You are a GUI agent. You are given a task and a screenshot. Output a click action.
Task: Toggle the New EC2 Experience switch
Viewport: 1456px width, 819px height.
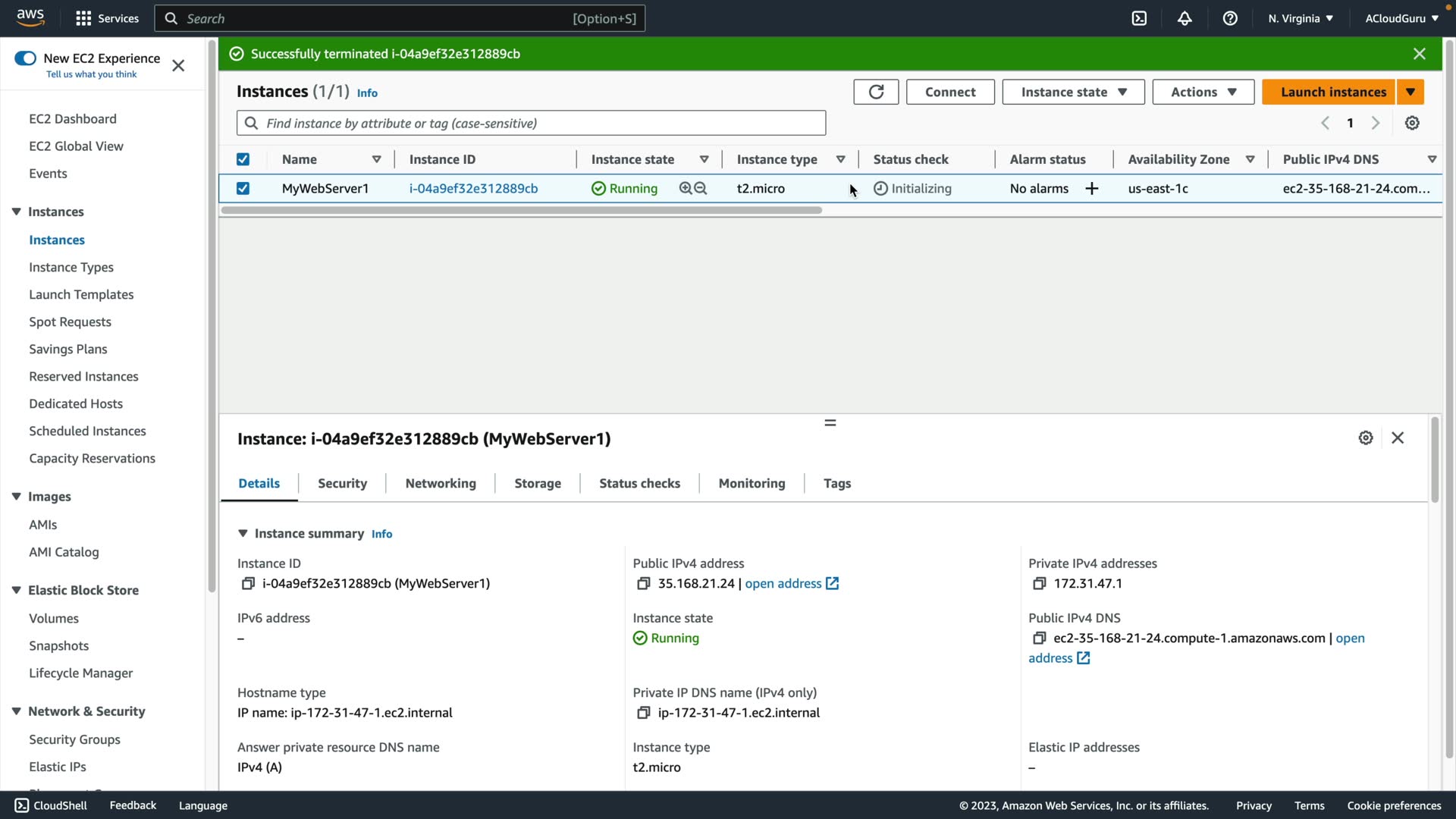(25, 58)
